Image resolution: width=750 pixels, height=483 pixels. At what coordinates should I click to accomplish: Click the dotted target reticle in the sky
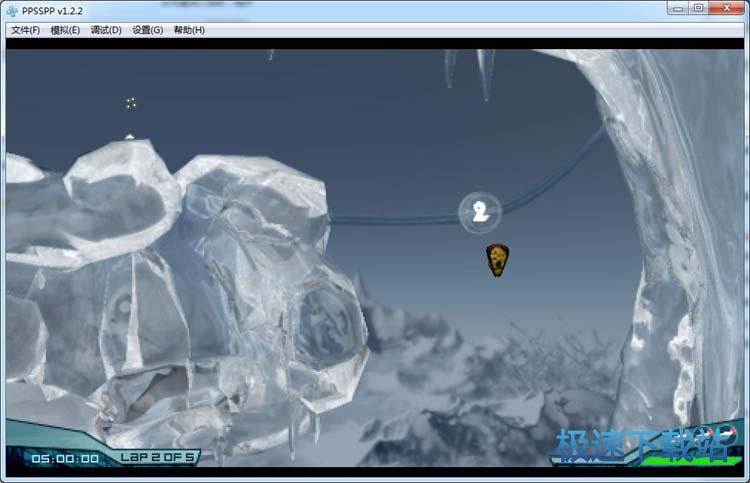131,103
